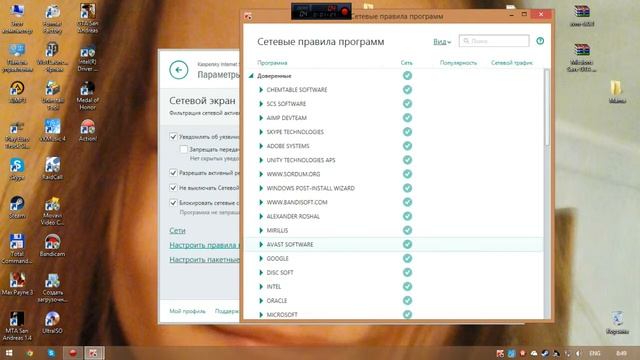Select the 'ALEXANDER ROSHAL' row

394,216
